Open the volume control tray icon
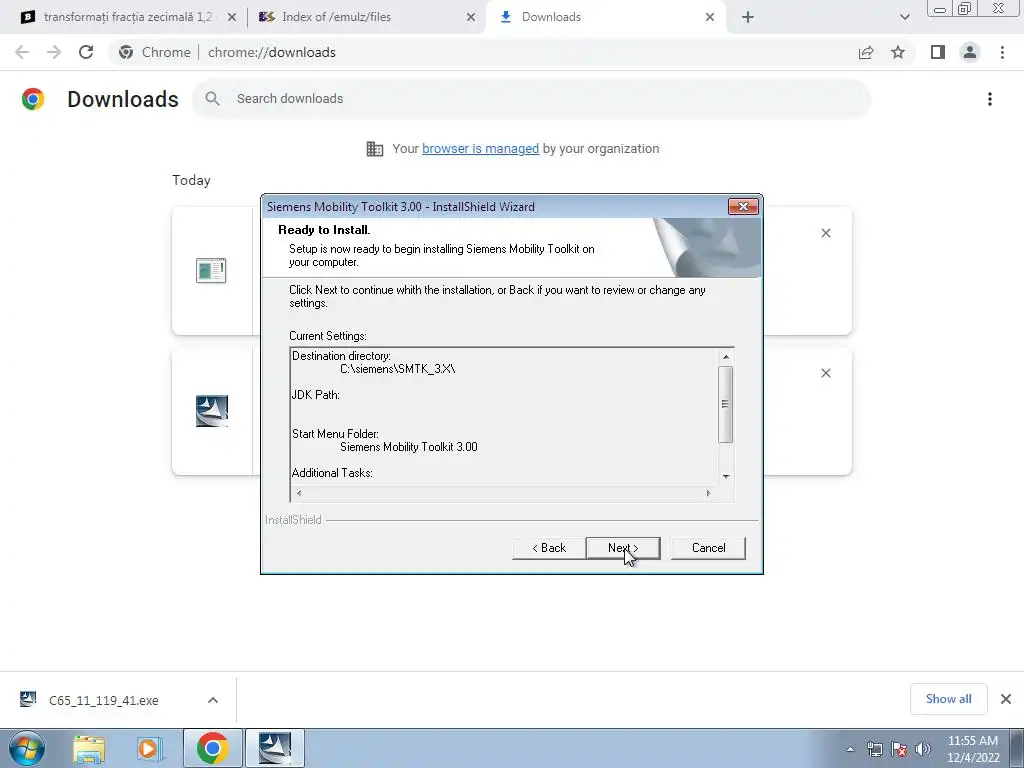The image size is (1024, 768). [x=923, y=749]
